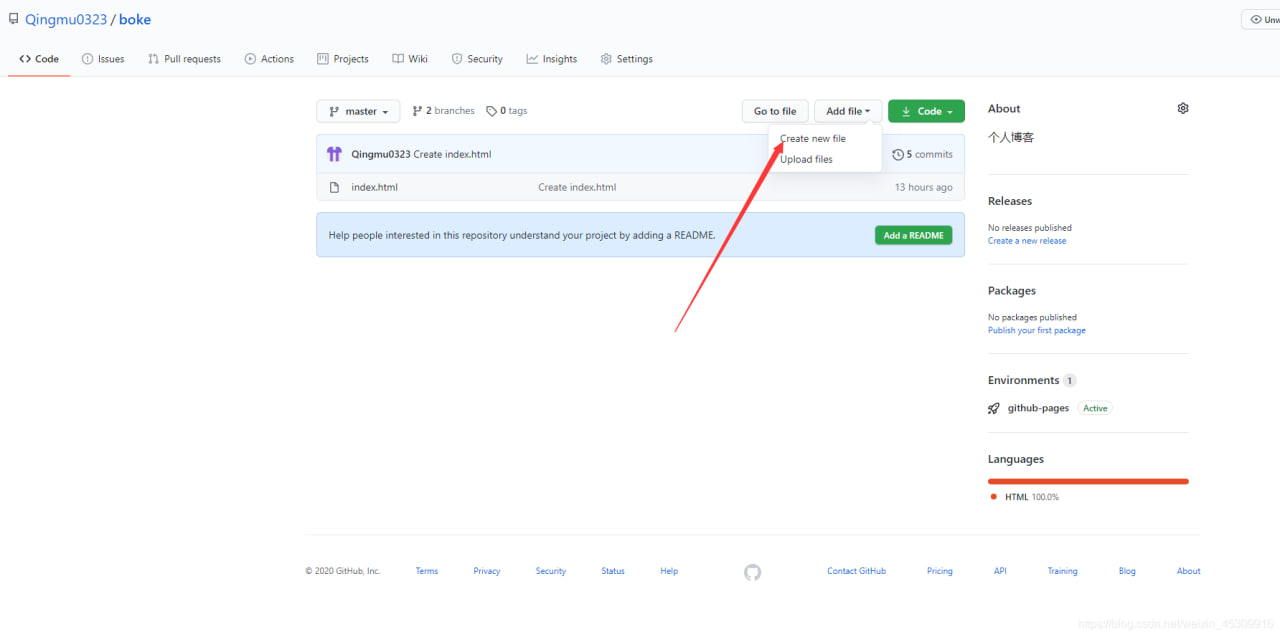Click the Qingmu0323 avatar icon in commit row

click(x=334, y=154)
